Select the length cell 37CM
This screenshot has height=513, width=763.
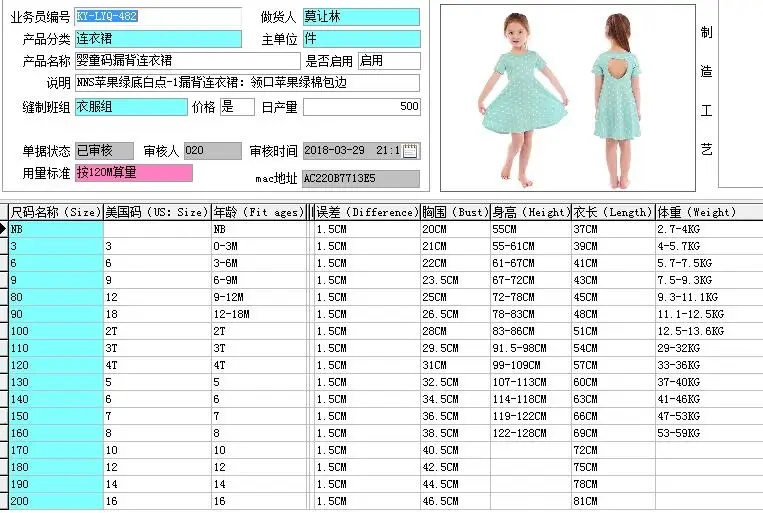coord(613,229)
